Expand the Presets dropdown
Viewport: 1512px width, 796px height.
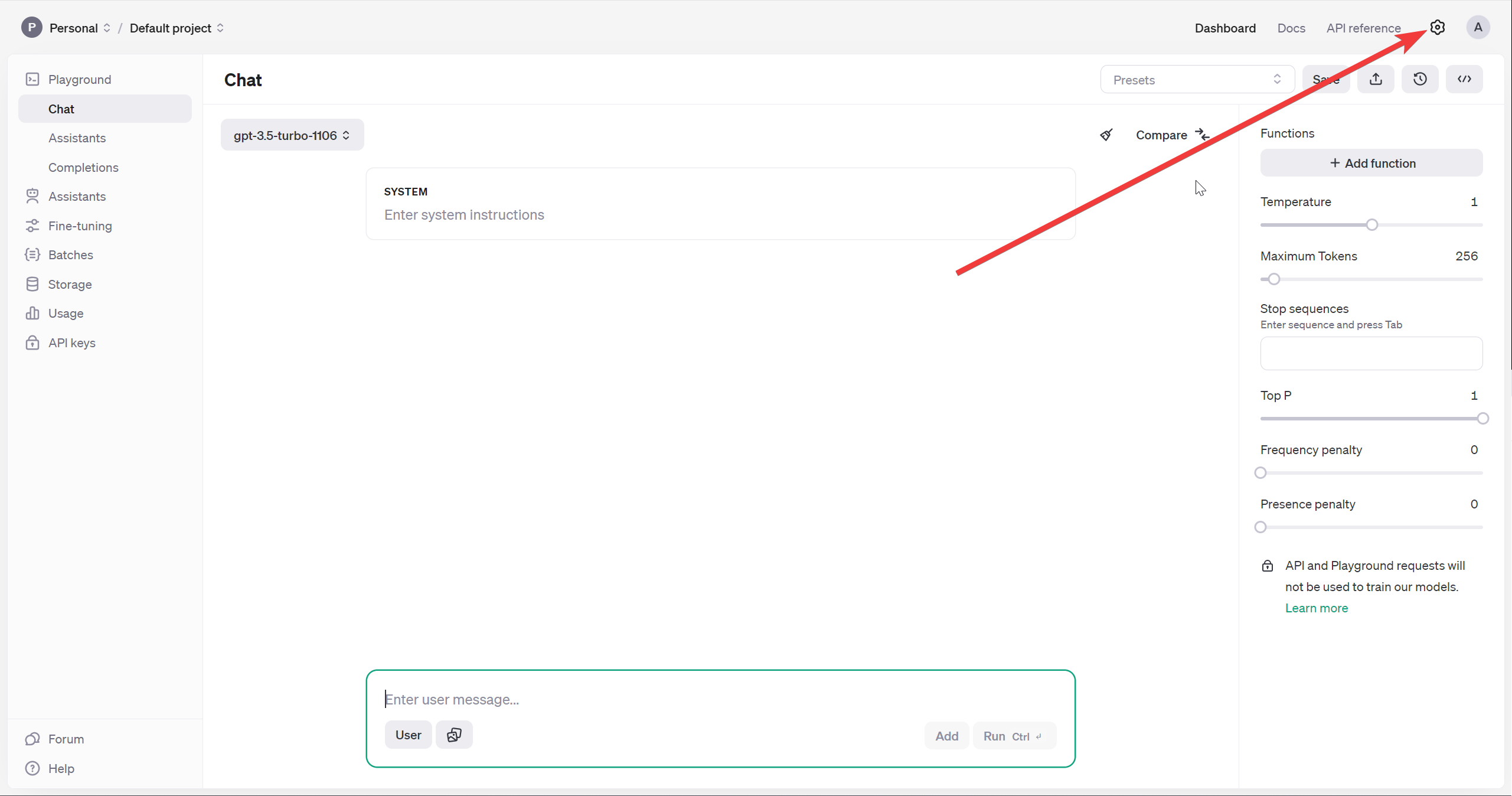click(1197, 79)
